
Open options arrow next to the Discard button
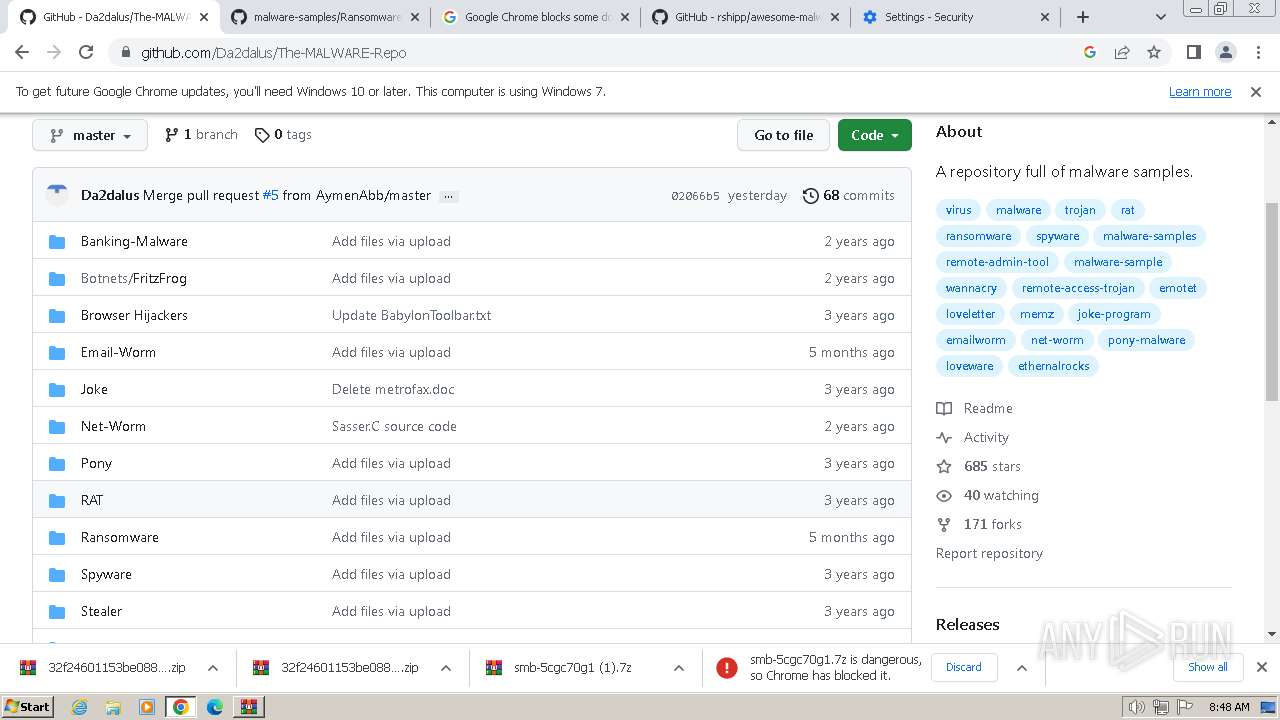click(x=1021, y=668)
